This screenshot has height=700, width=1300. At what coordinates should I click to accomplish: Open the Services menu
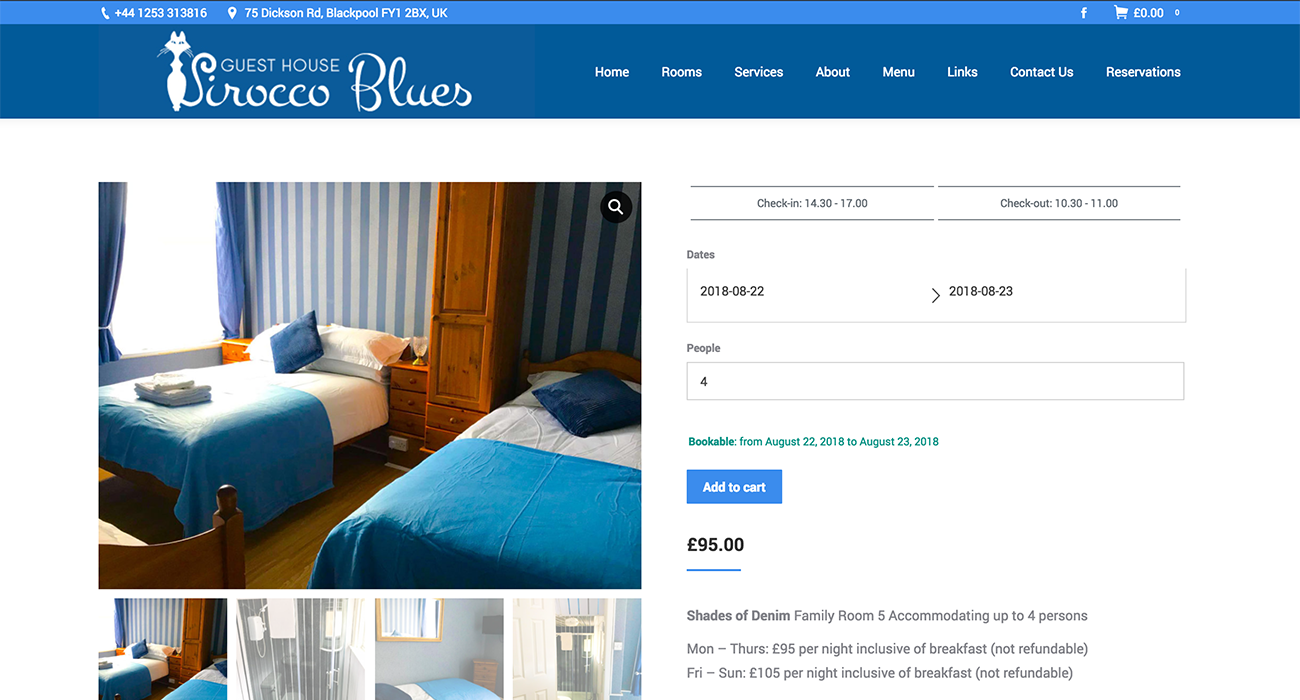[x=758, y=72]
